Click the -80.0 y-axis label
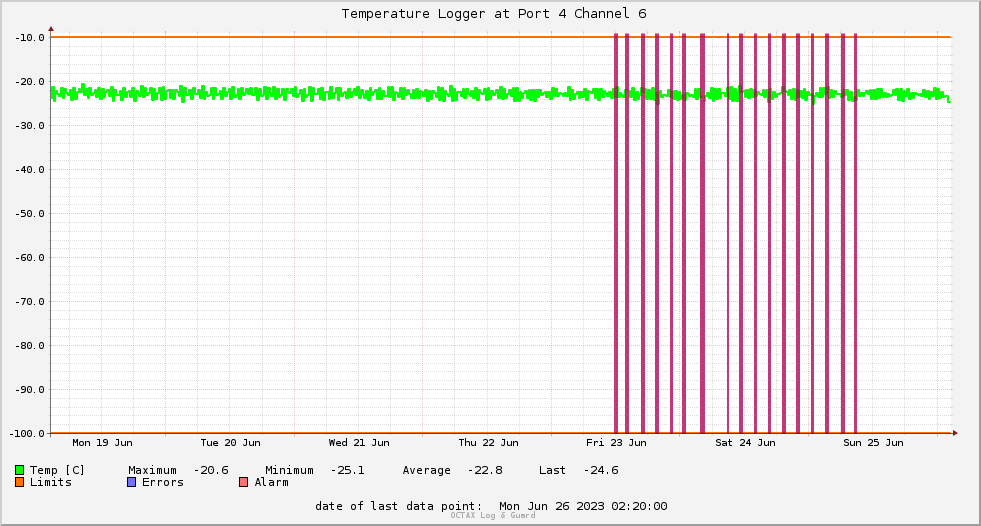The width and height of the screenshot is (981, 526). 30,346
